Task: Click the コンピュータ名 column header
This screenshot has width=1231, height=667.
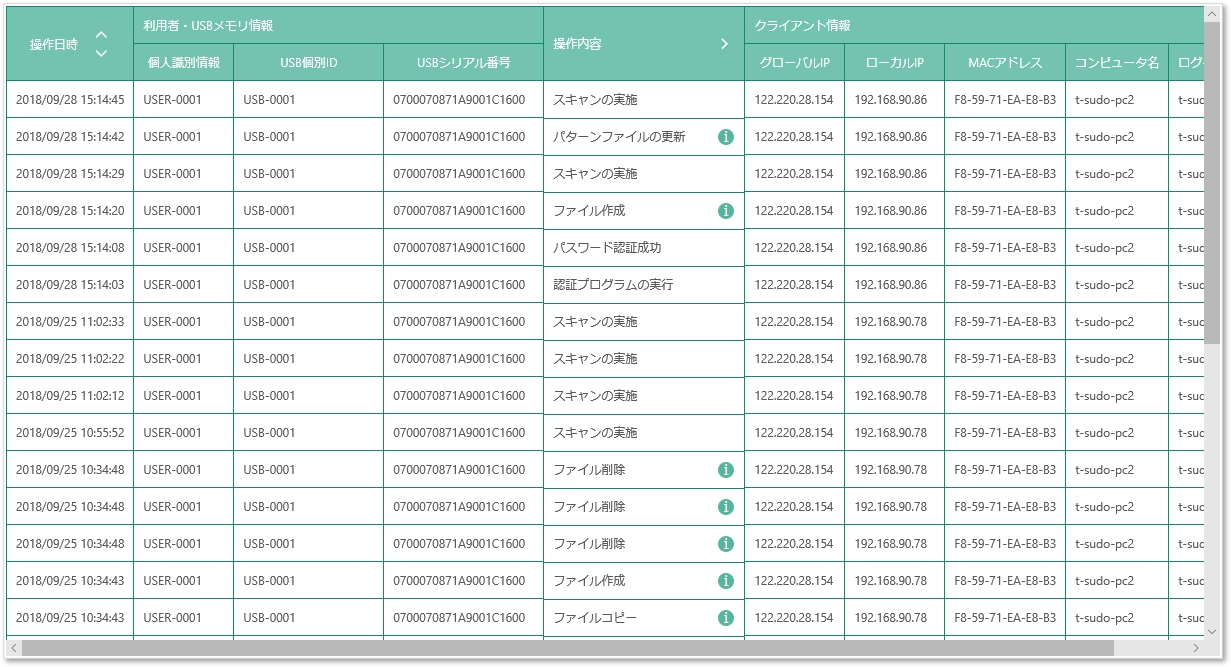Action: [1117, 63]
